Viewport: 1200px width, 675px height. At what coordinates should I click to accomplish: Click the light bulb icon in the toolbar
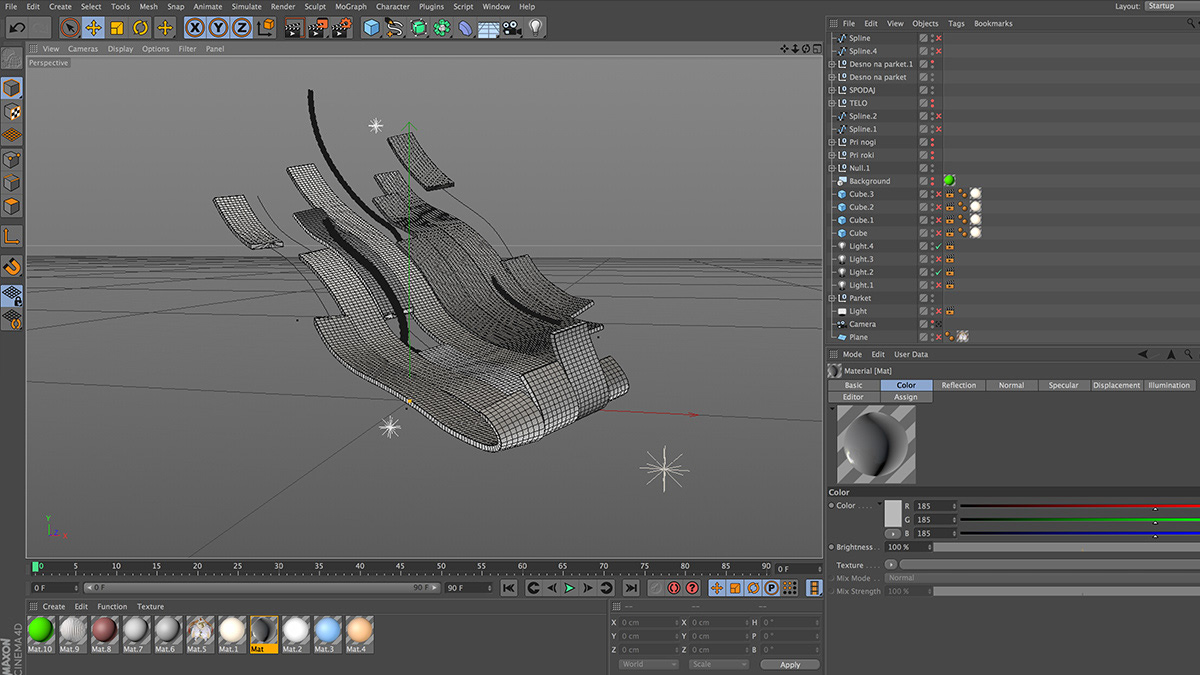pos(535,28)
